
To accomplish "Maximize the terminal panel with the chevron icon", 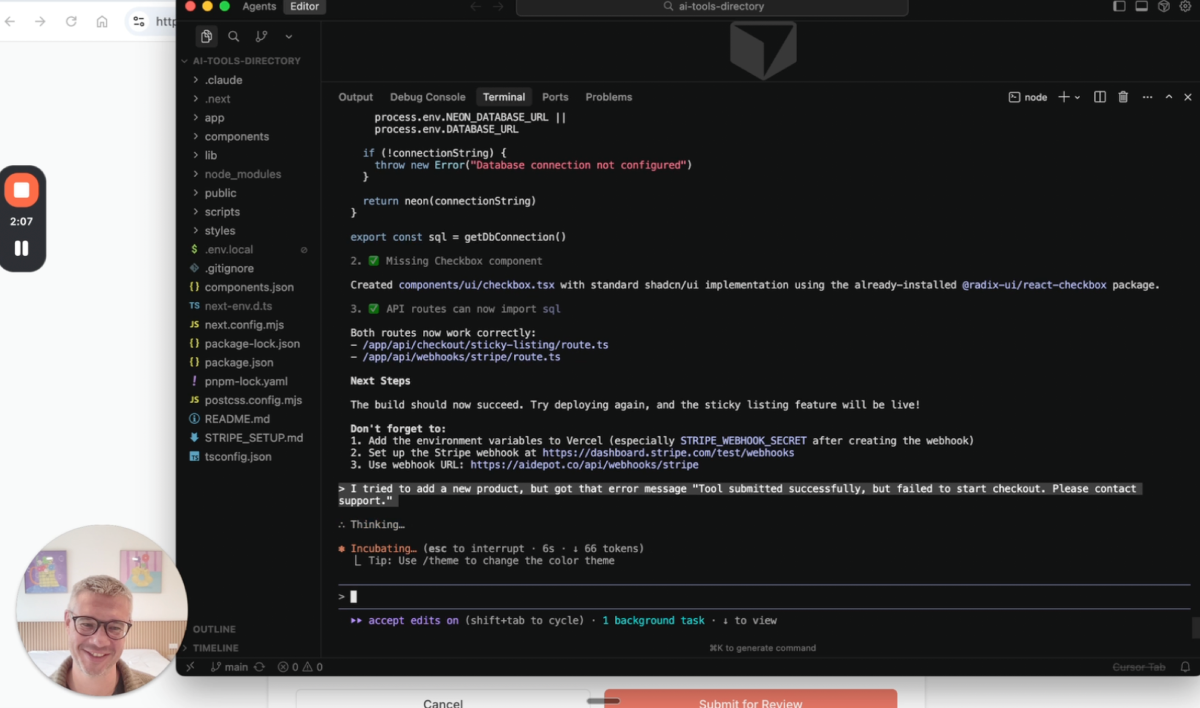I will pyautogui.click(x=1167, y=96).
